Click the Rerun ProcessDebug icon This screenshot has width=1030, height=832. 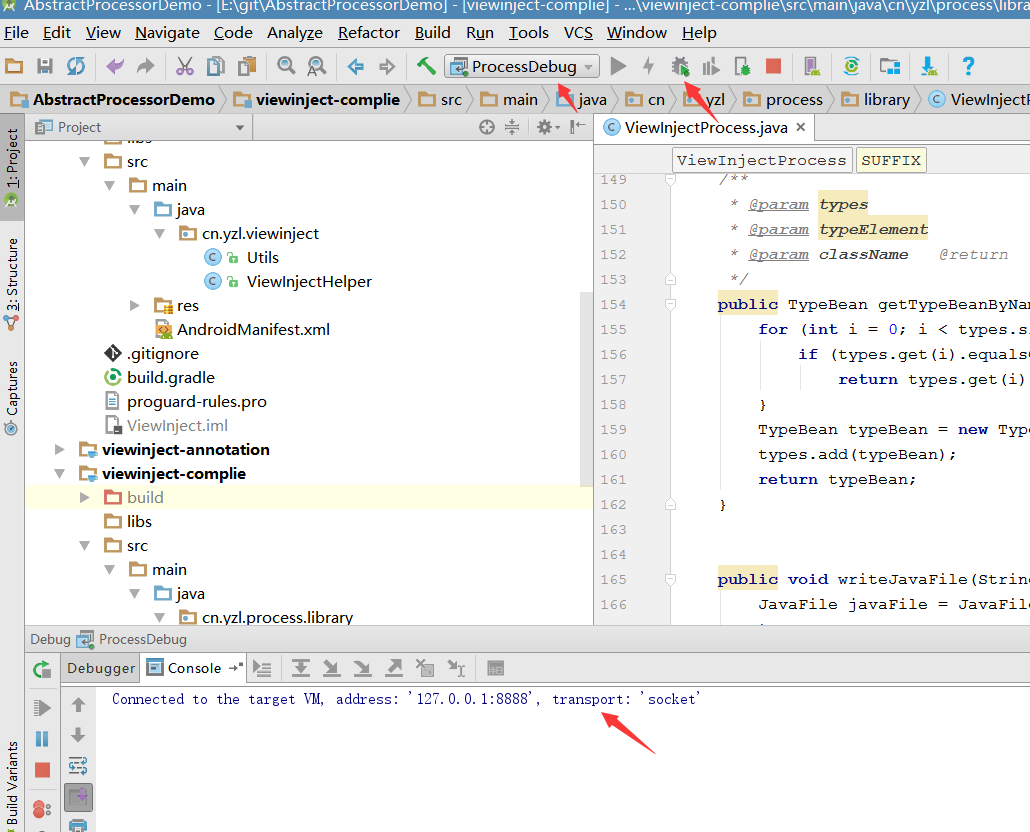(42, 670)
